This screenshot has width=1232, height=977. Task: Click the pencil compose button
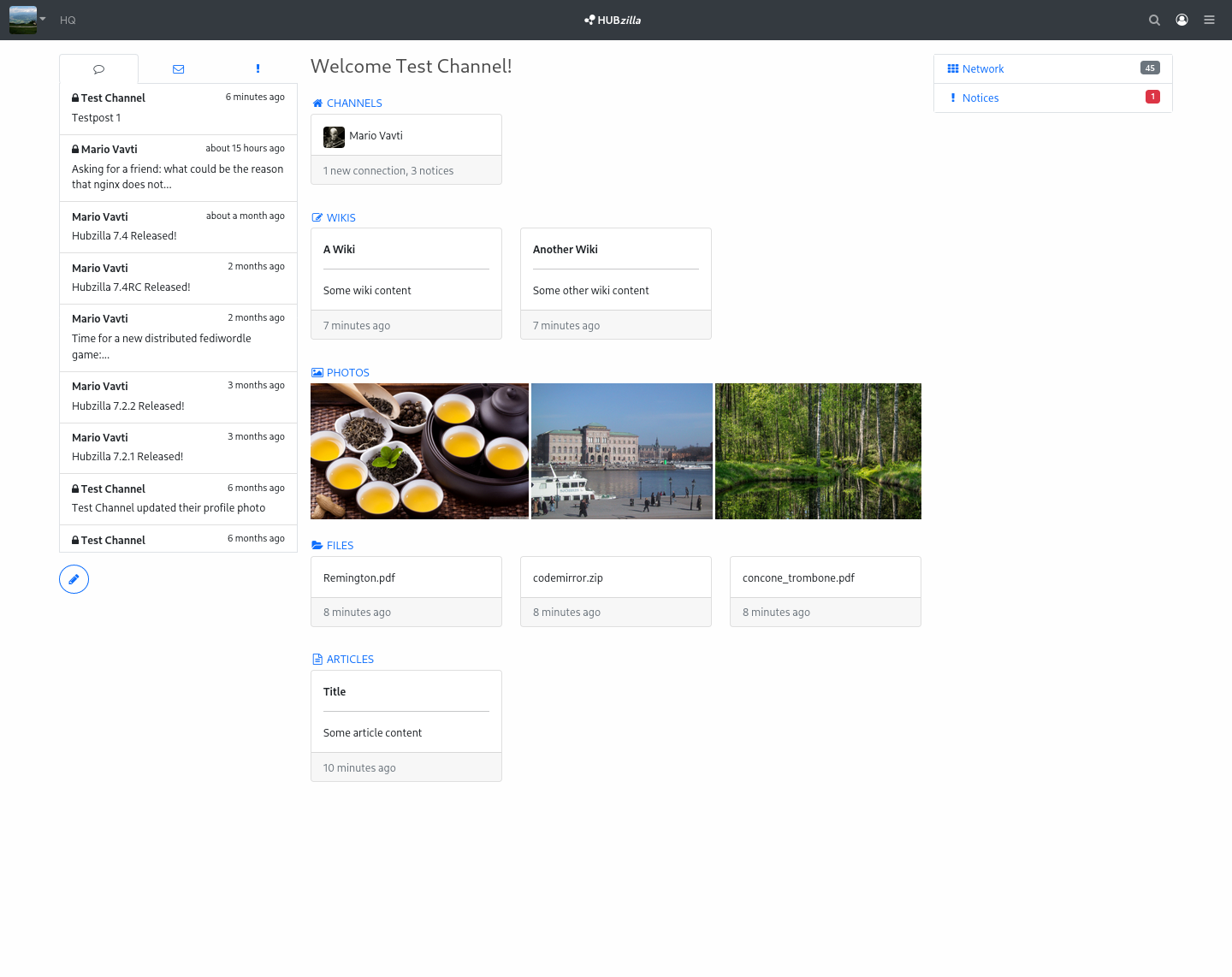click(x=74, y=579)
